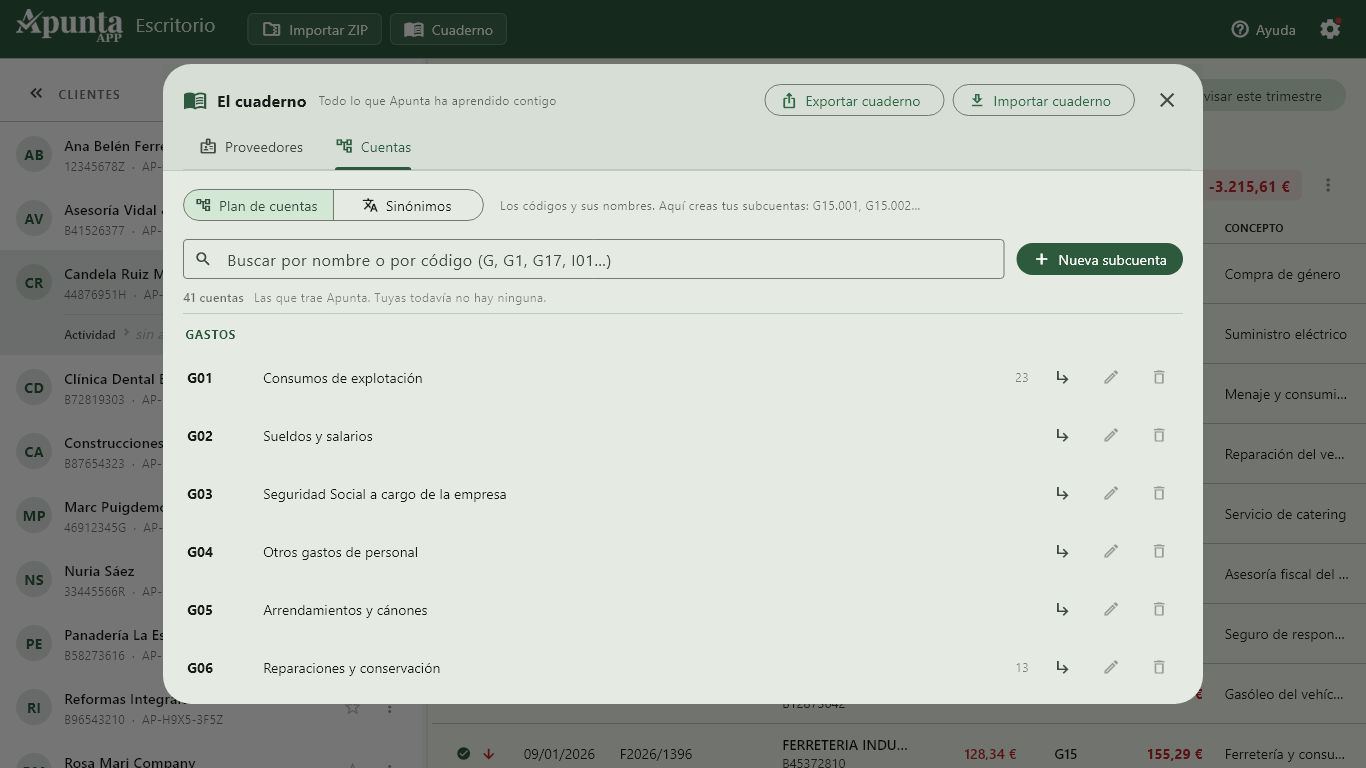
Task: Click the 23 count on row G01
Action: tap(1021, 378)
